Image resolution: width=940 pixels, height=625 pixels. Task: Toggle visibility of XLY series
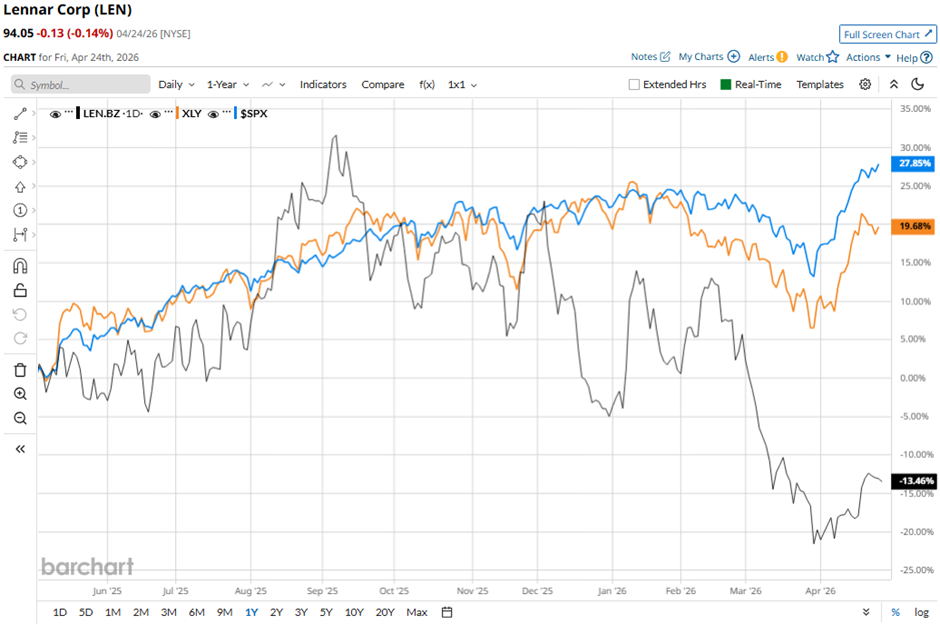point(155,114)
